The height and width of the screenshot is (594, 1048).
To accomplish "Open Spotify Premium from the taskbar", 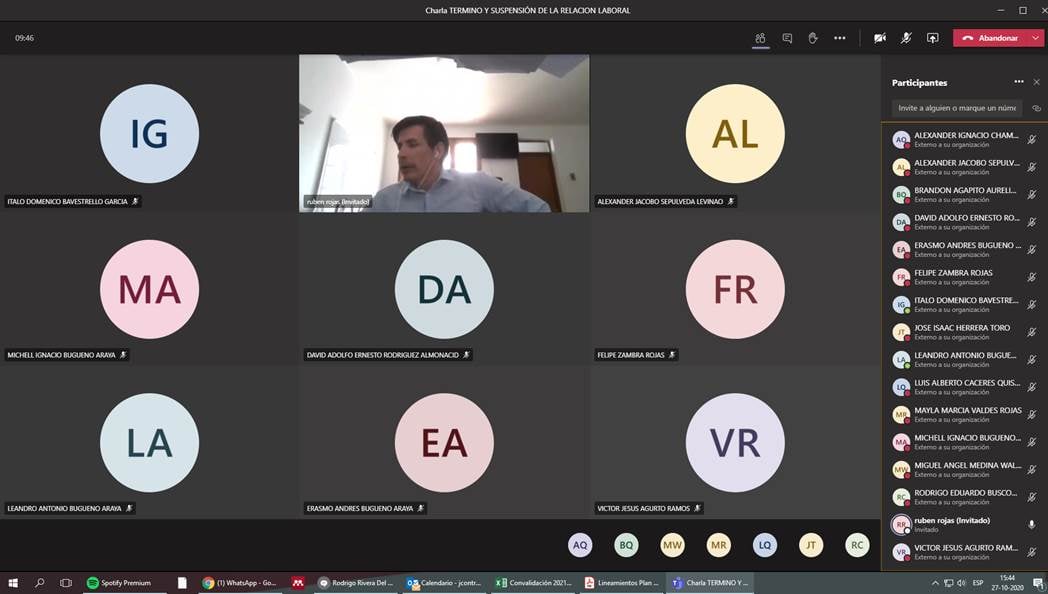I will tap(118, 583).
